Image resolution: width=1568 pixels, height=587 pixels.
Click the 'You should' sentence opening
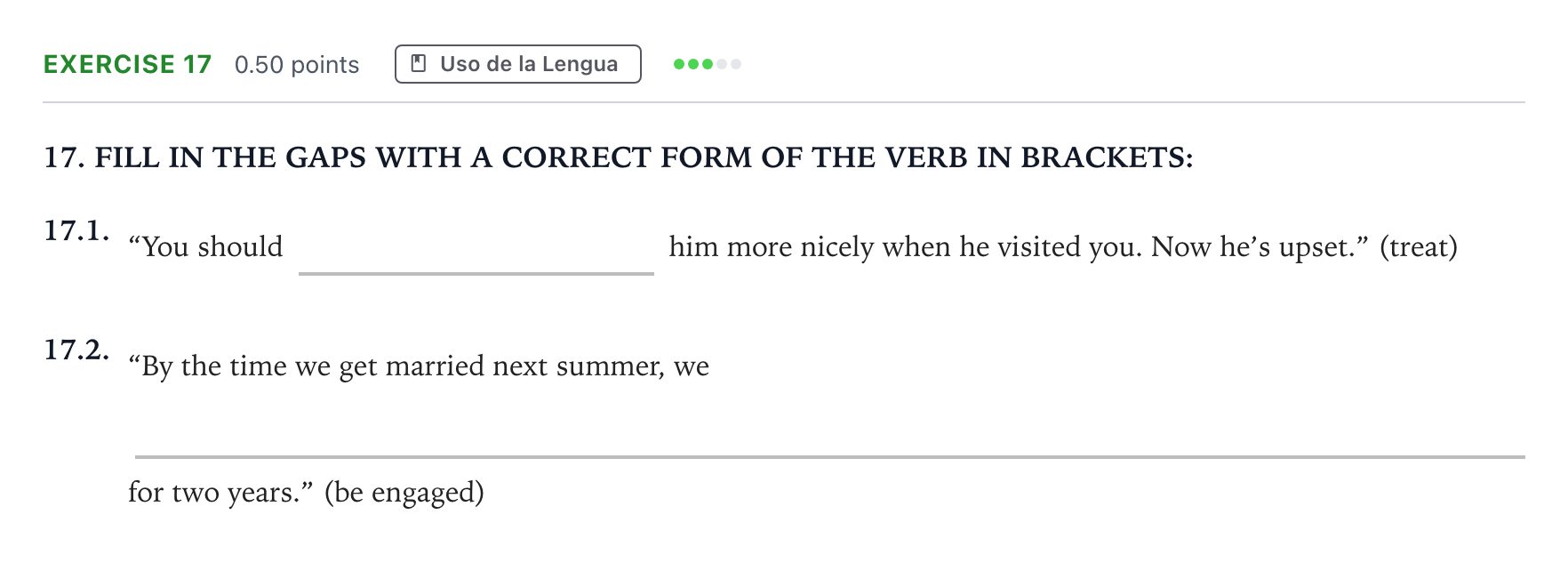205,247
